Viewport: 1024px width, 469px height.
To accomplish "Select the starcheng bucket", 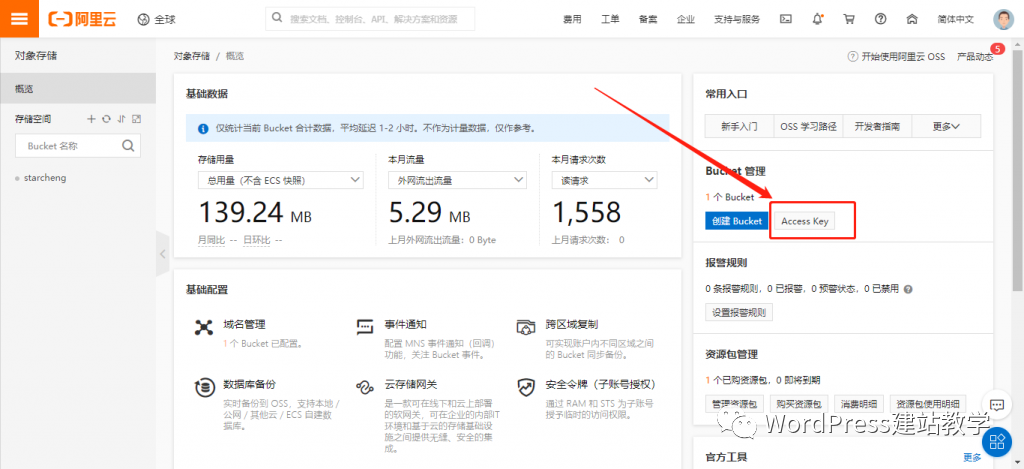I will [45, 178].
